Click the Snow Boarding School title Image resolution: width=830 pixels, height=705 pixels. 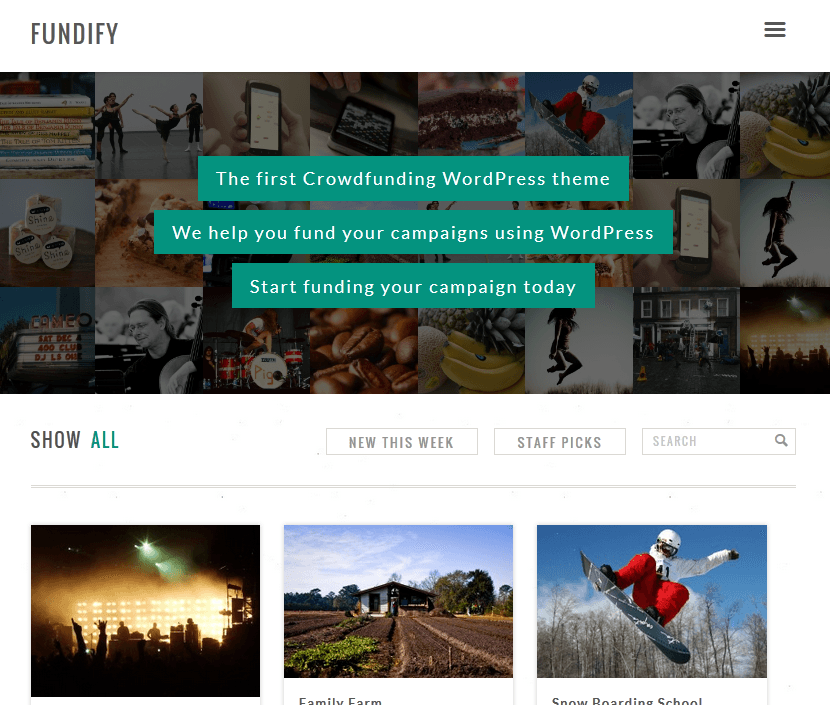click(x=627, y=701)
